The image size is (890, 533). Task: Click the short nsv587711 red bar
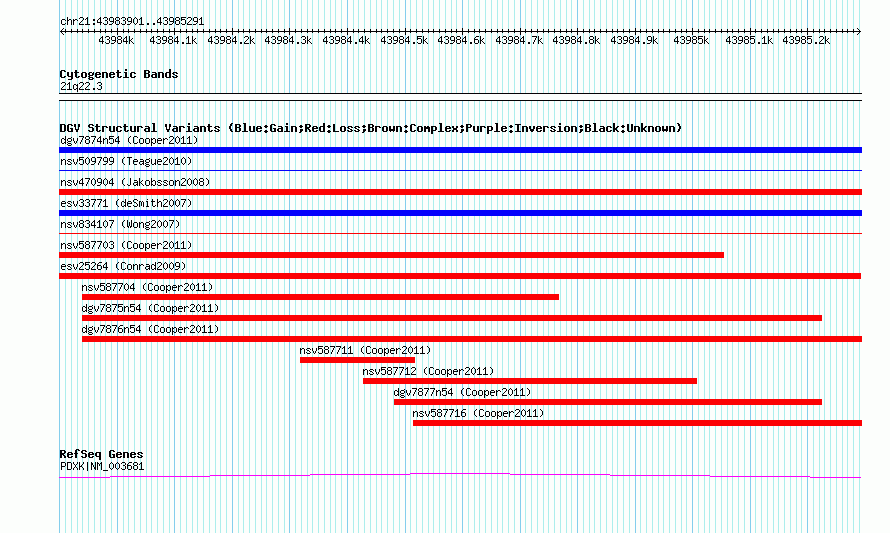point(357,360)
